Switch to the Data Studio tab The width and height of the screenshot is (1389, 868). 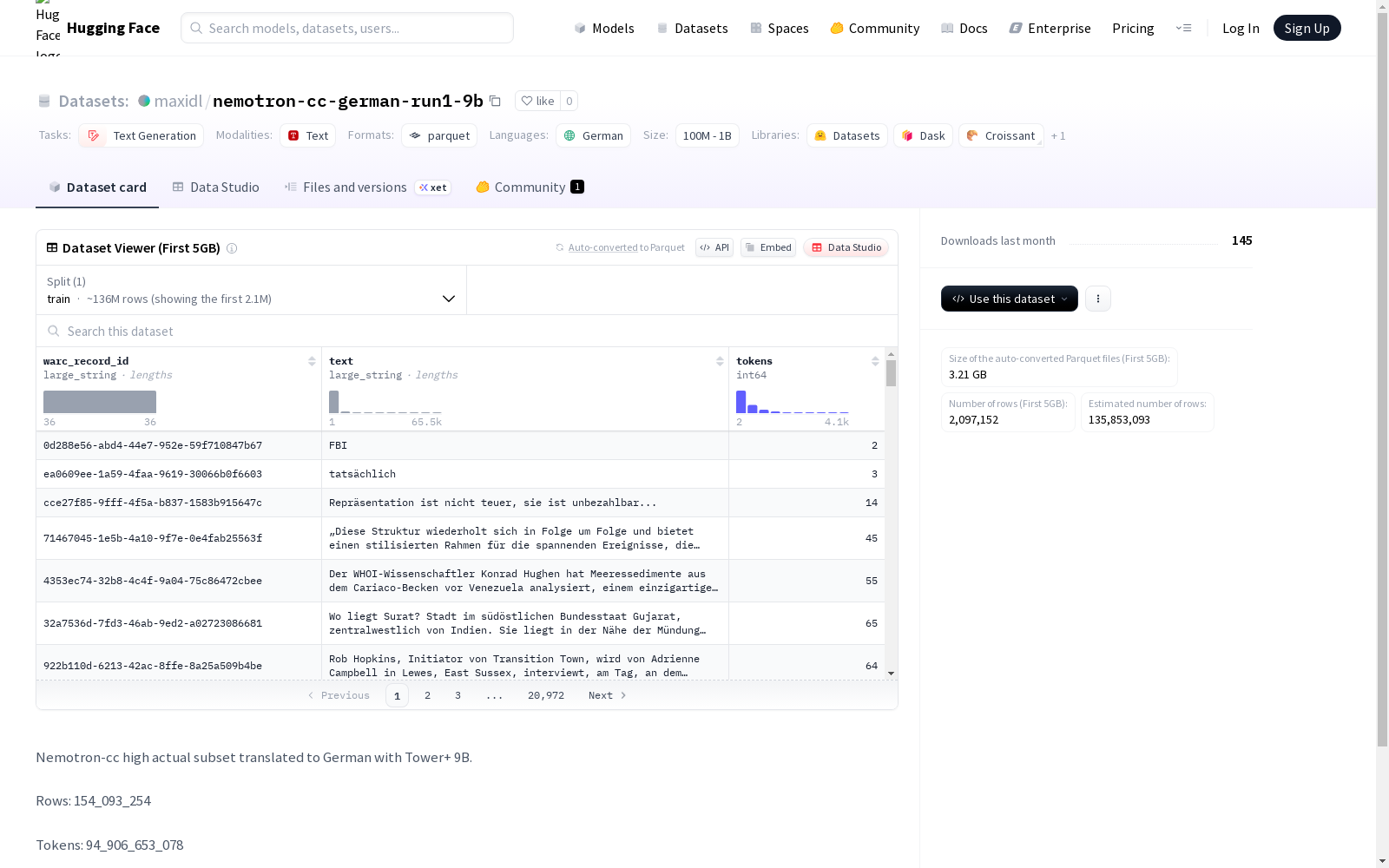[x=215, y=187]
